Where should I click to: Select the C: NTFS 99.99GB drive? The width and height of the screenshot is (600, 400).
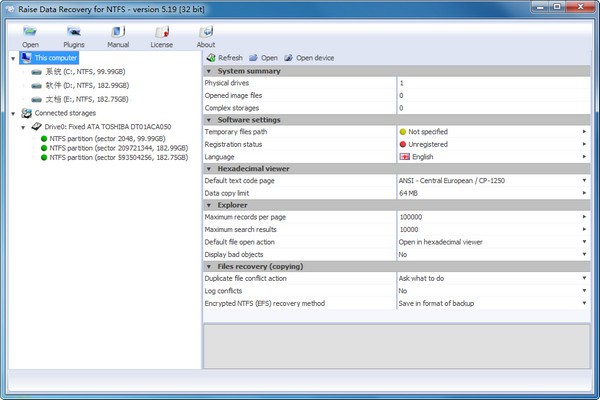pos(78,72)
